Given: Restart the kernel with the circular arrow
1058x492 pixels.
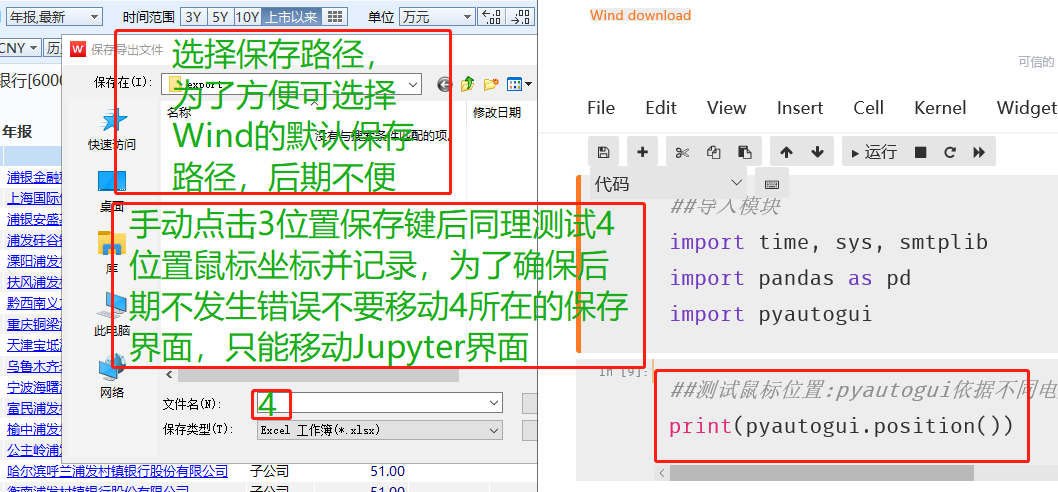Looking at the screenshot, I should [x=949, y=152].
